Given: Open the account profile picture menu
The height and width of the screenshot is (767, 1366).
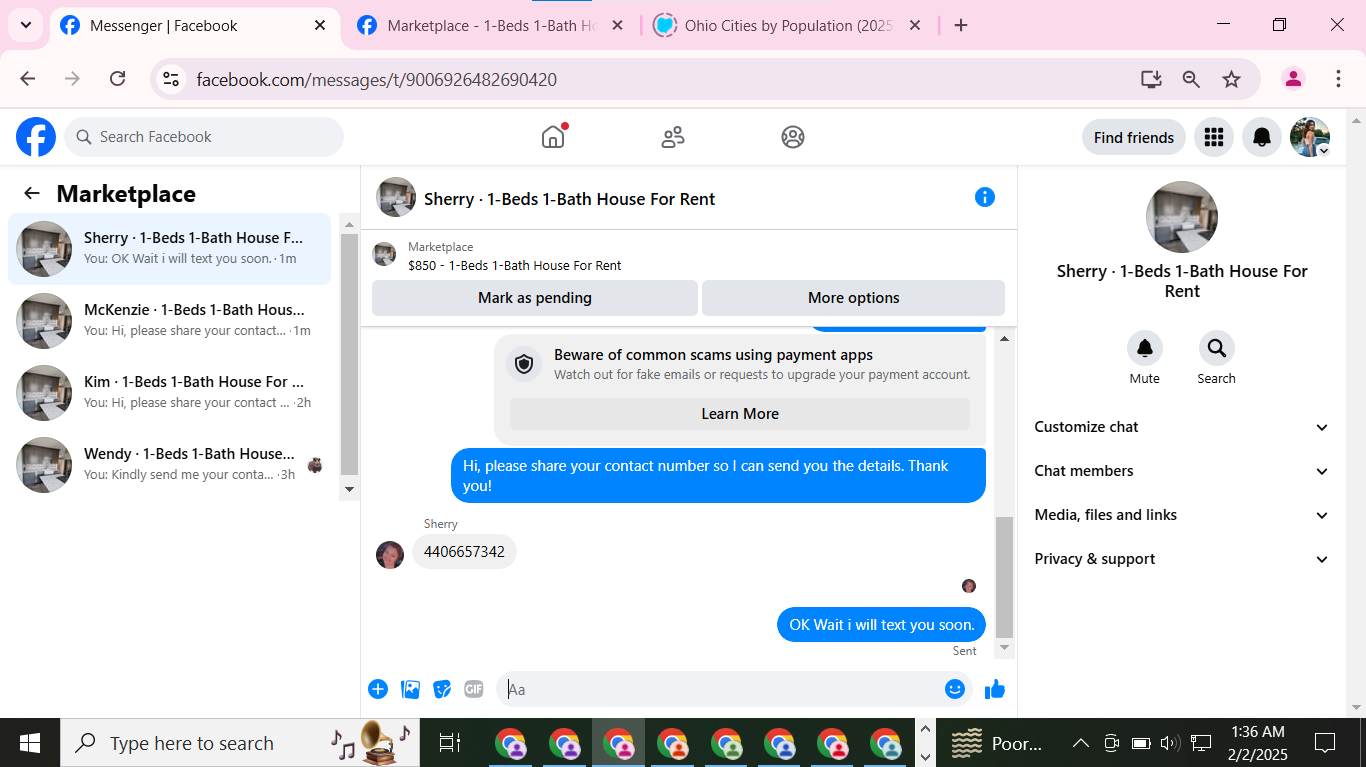Looking at the screenshot, I should (x=1310, y=137).
